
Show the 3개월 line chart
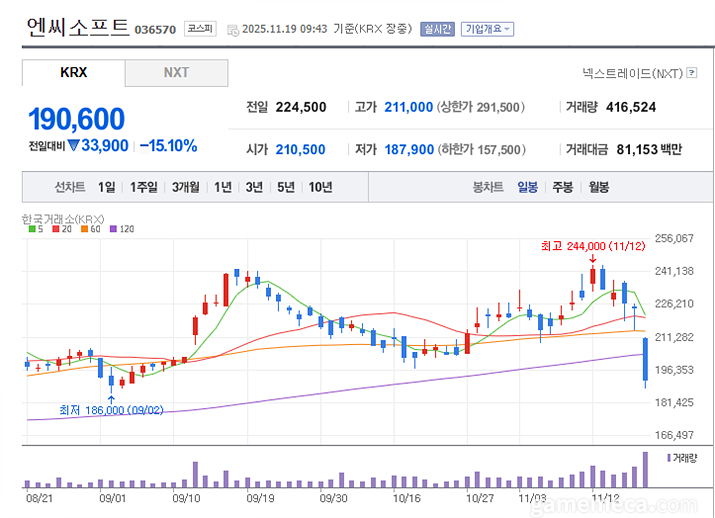point(186,187)
